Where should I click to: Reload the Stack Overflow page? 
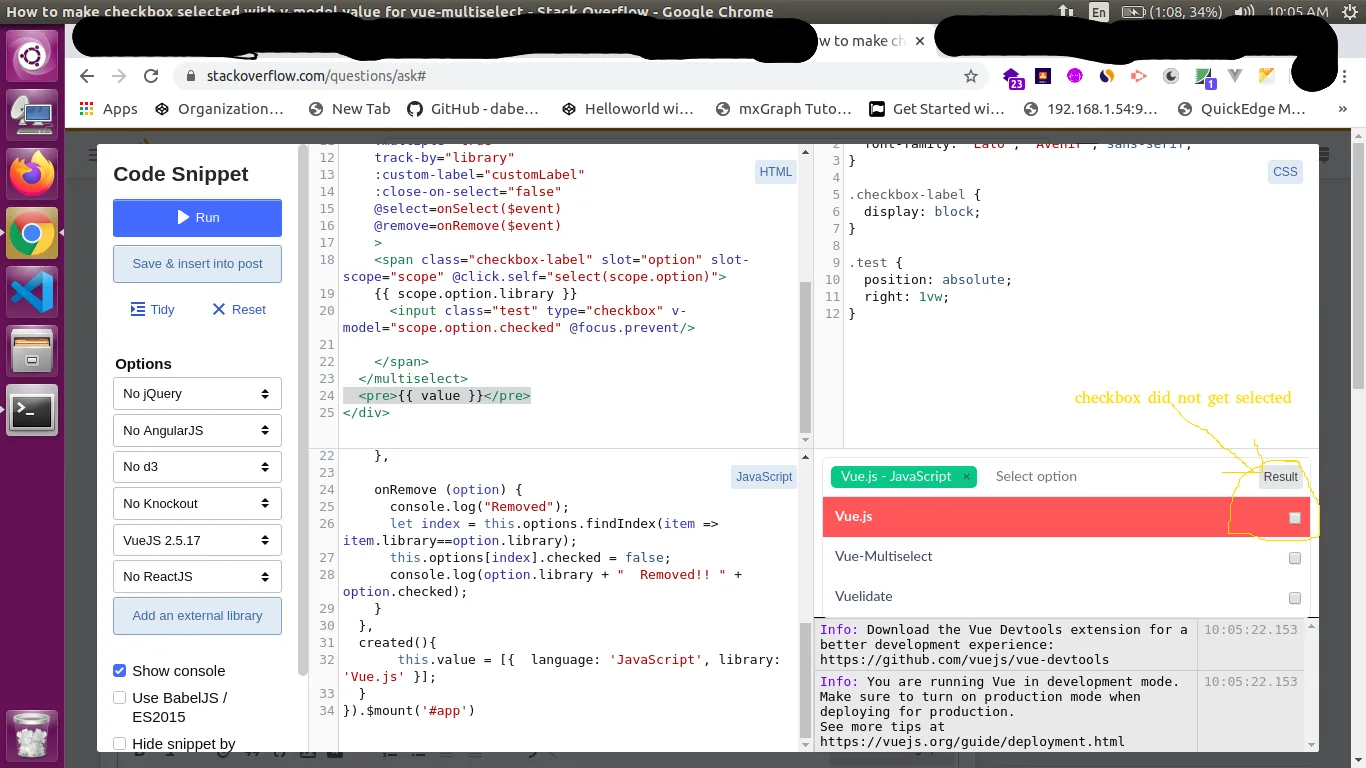point(151,76)
